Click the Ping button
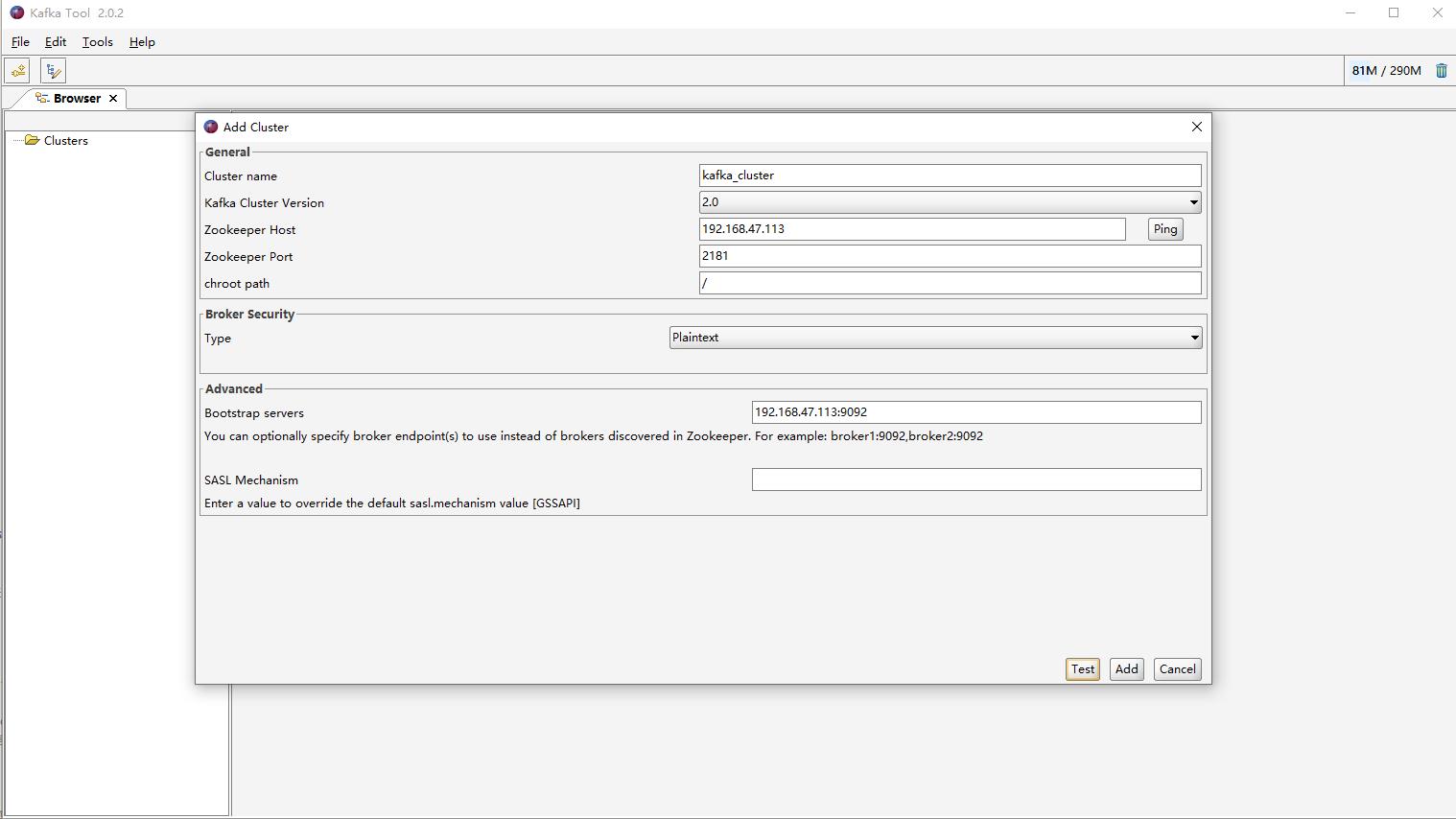The width and height of the screenshot is (1456, 819). [1165, 229]
